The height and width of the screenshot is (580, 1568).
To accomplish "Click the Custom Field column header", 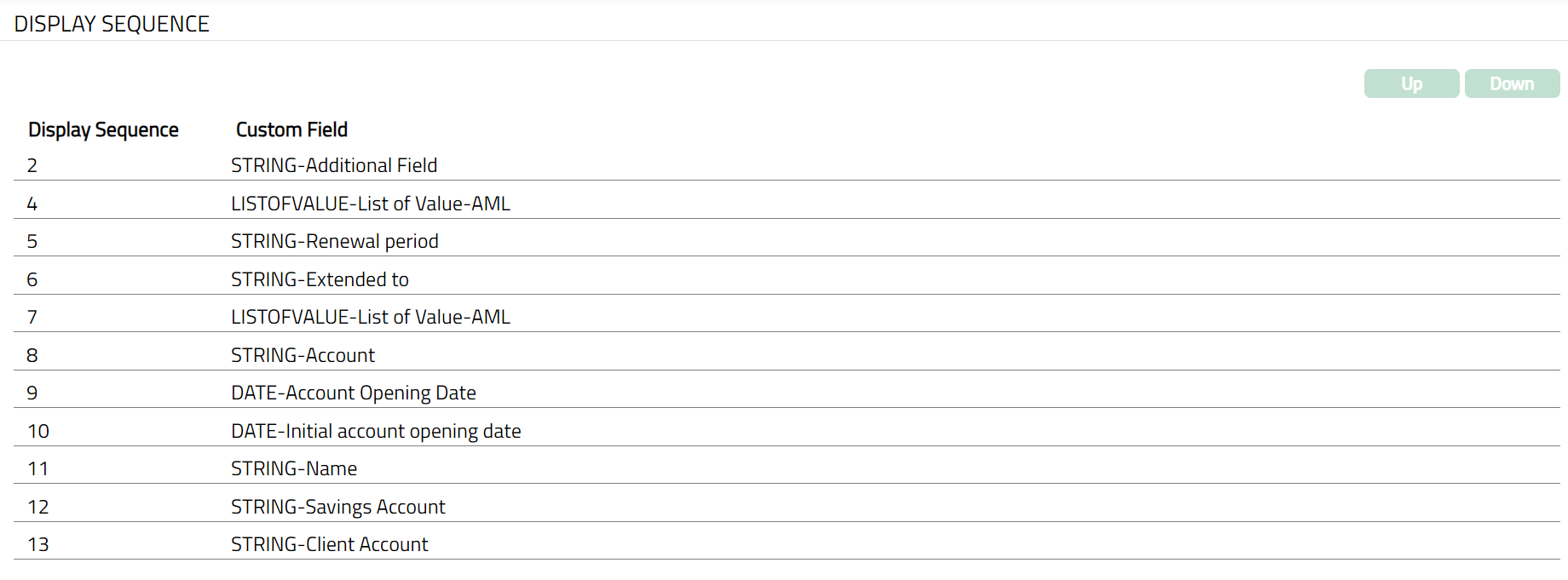I will (291, 129).
